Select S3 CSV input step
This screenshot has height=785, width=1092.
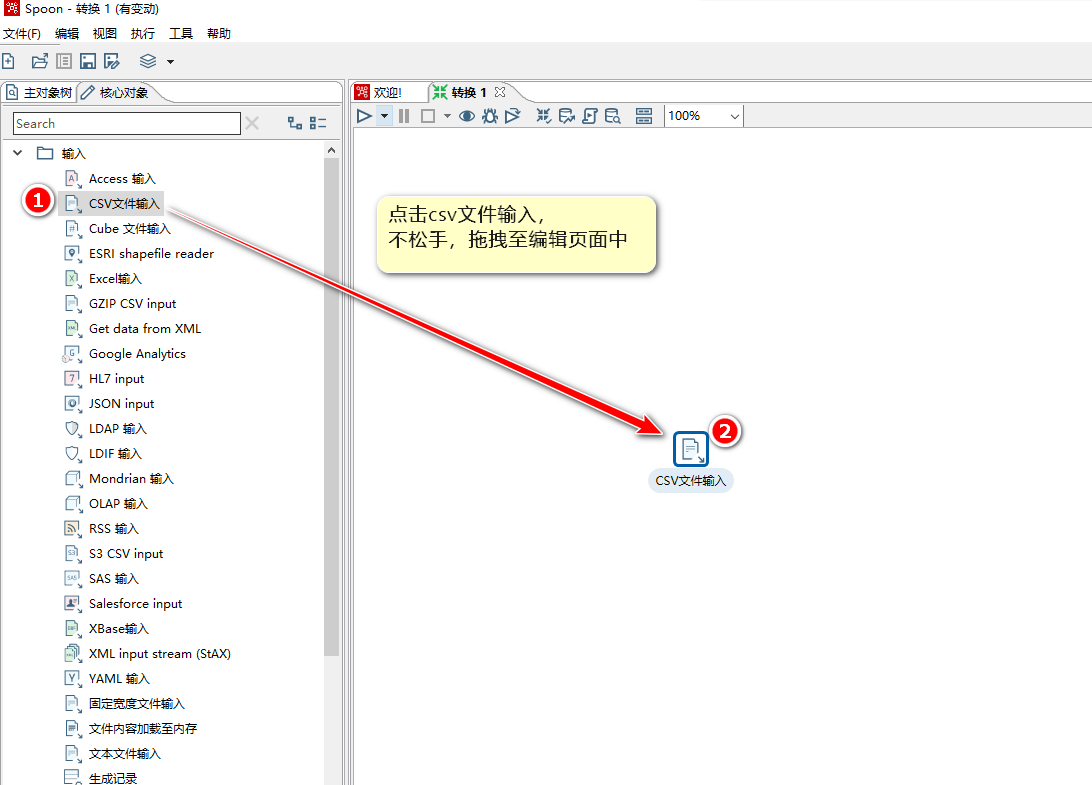(x=114, y=554)
